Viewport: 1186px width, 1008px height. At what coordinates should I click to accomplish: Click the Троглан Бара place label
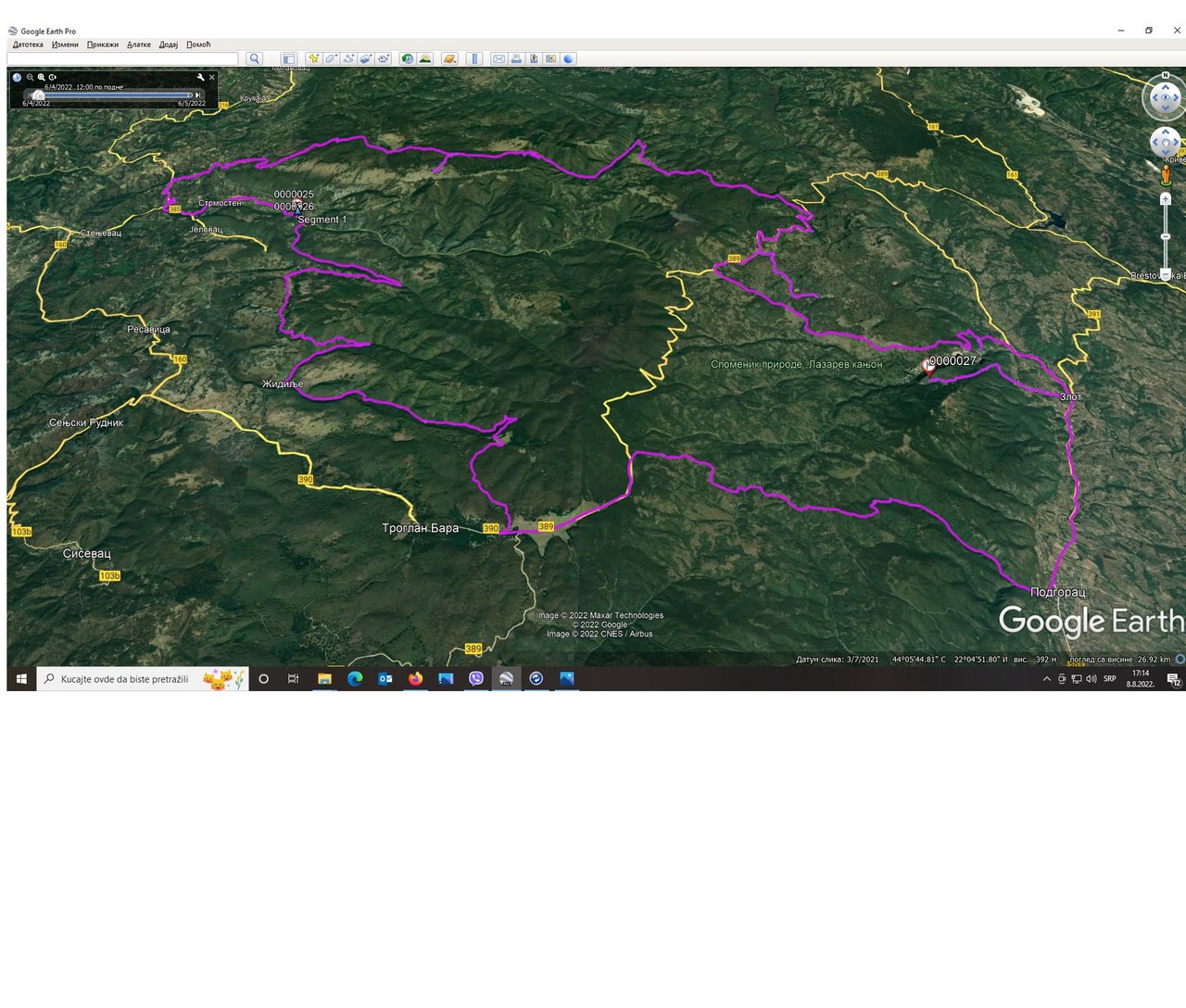(421, 528)
